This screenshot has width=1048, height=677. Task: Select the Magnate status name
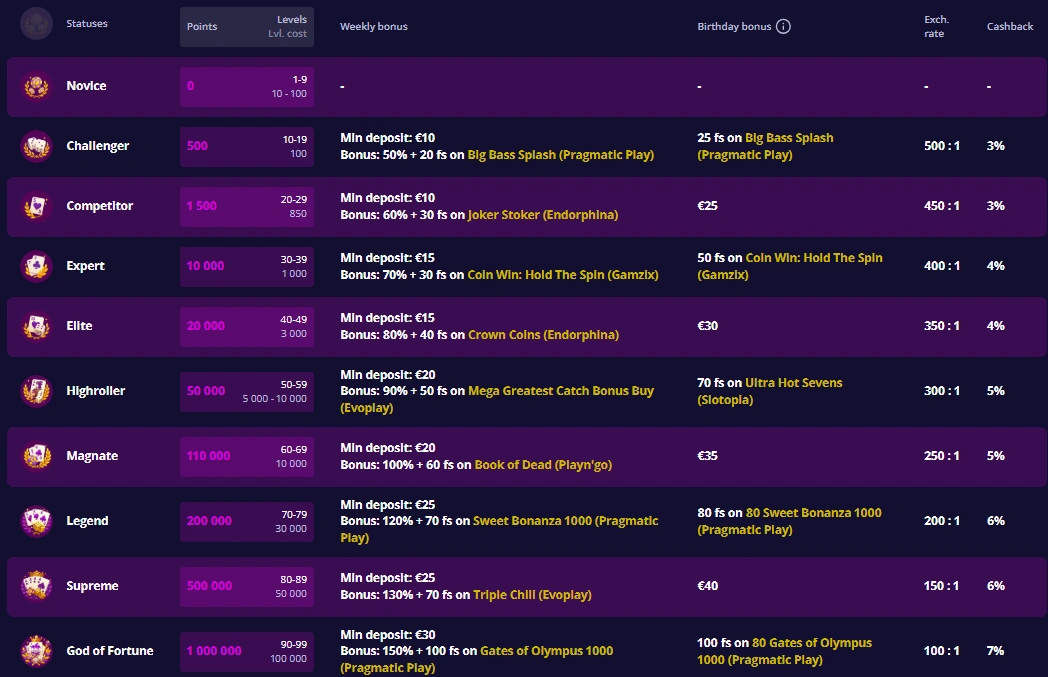tap(92, 456)
